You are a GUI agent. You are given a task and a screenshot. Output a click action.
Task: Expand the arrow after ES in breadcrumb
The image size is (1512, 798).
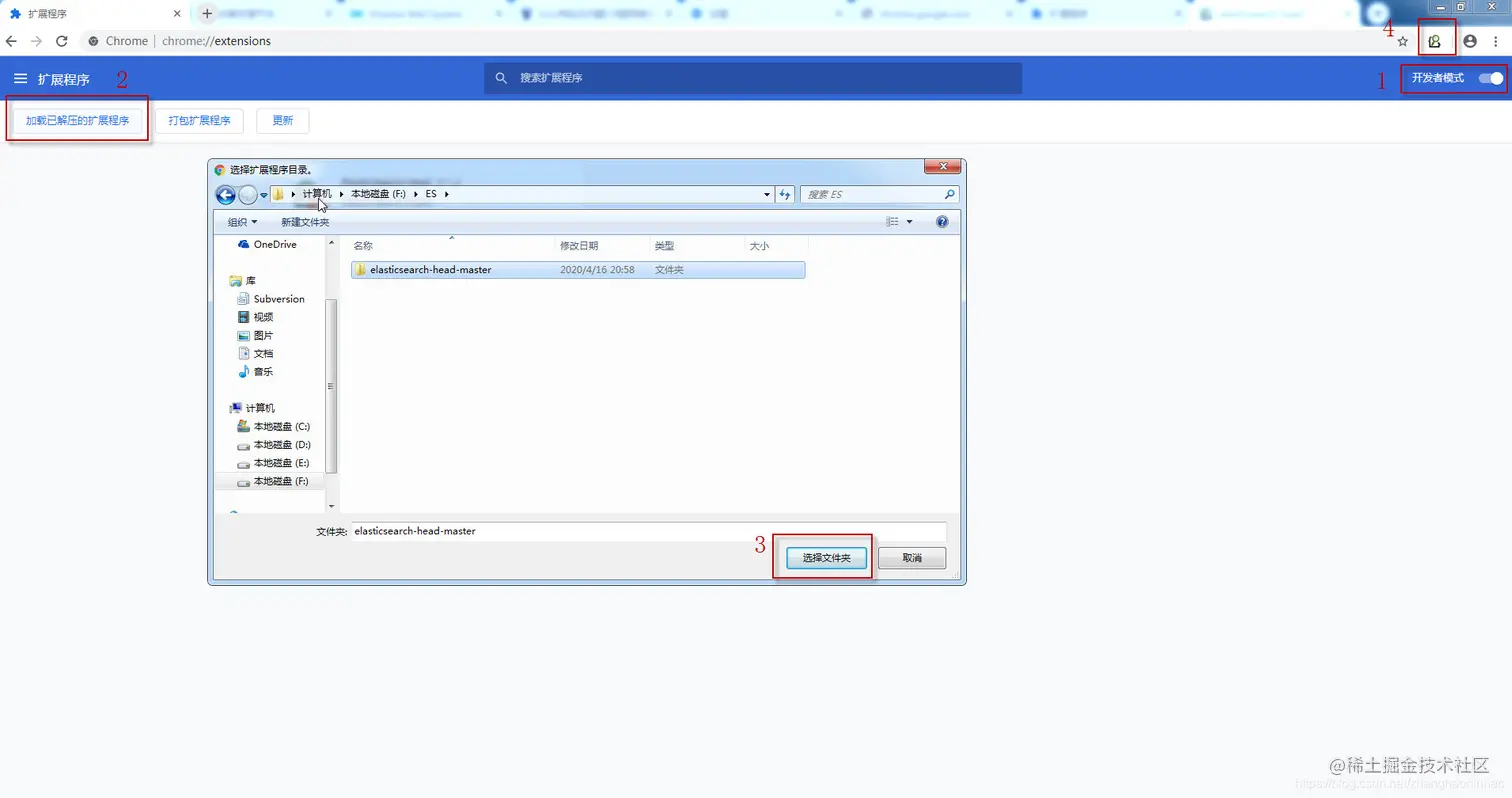tap(448, 194)
